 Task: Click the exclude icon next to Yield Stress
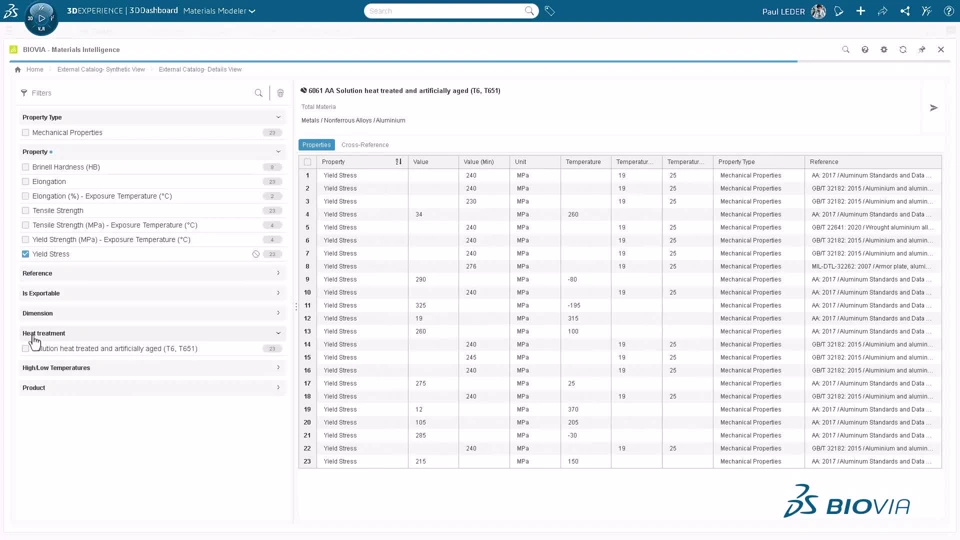pyautogui.click(x=256, y=254)
